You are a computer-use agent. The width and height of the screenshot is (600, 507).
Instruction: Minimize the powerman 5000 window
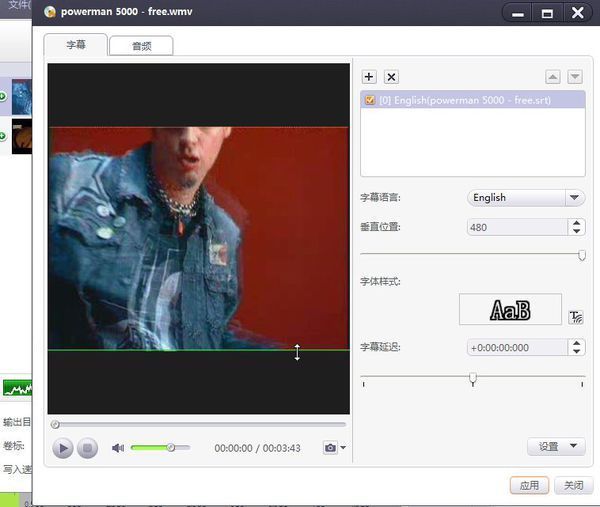[x=517, y=13]
